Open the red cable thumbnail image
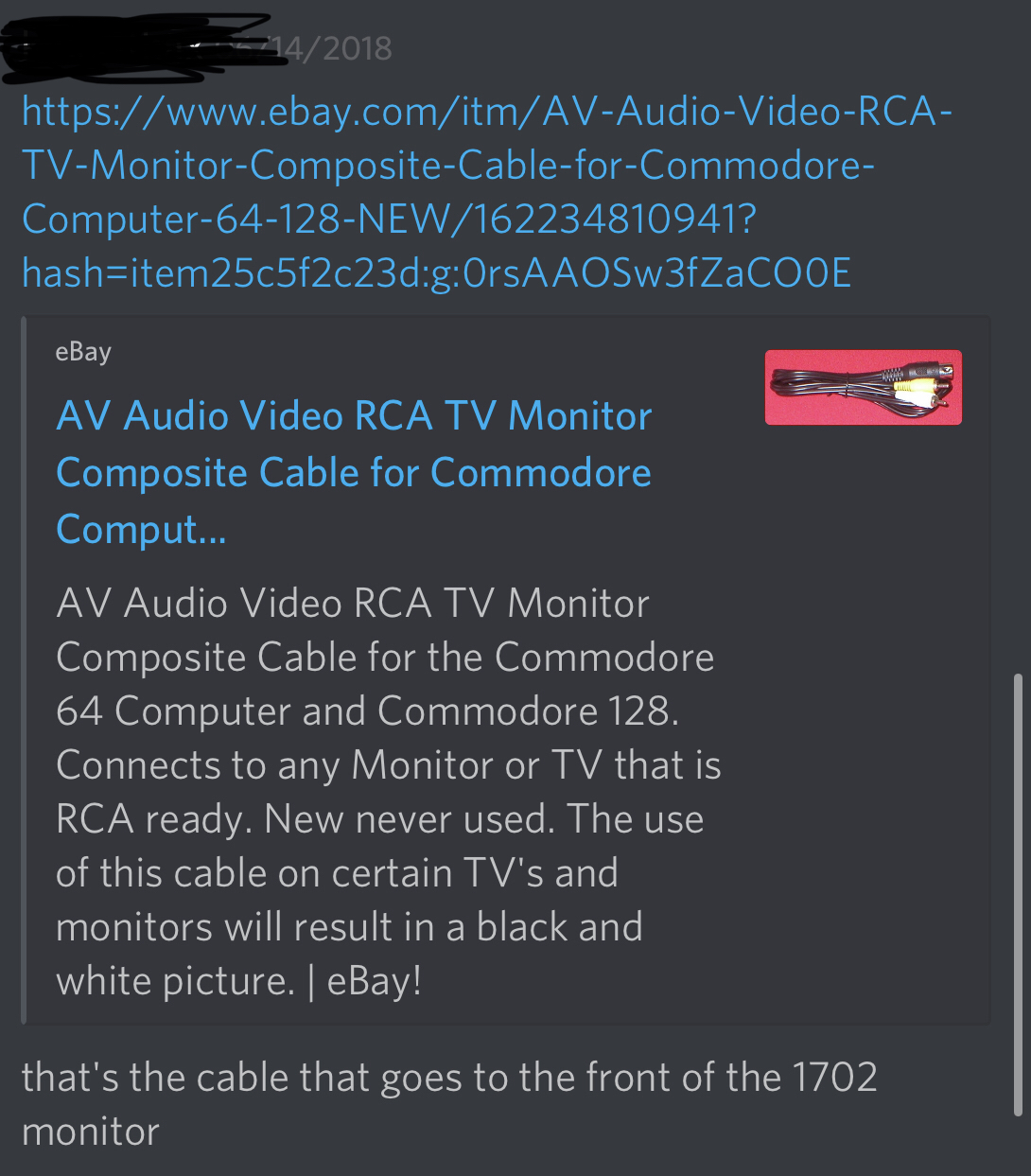Screen dimensions: 1031x1176 863,388
